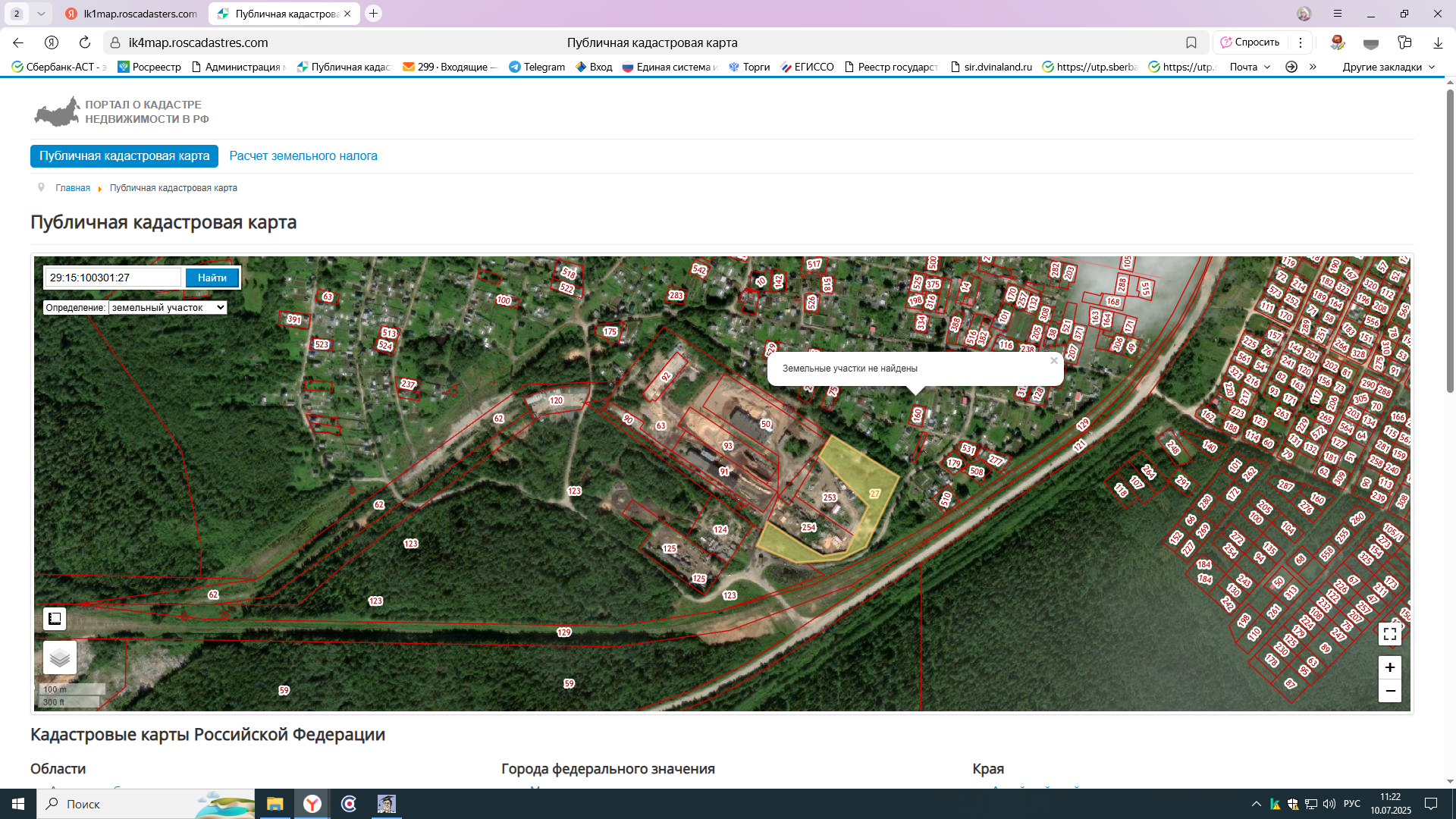The image size is (1456, 819).
Task: Open File Explorer from taskbar
Action: coord(275,804)
